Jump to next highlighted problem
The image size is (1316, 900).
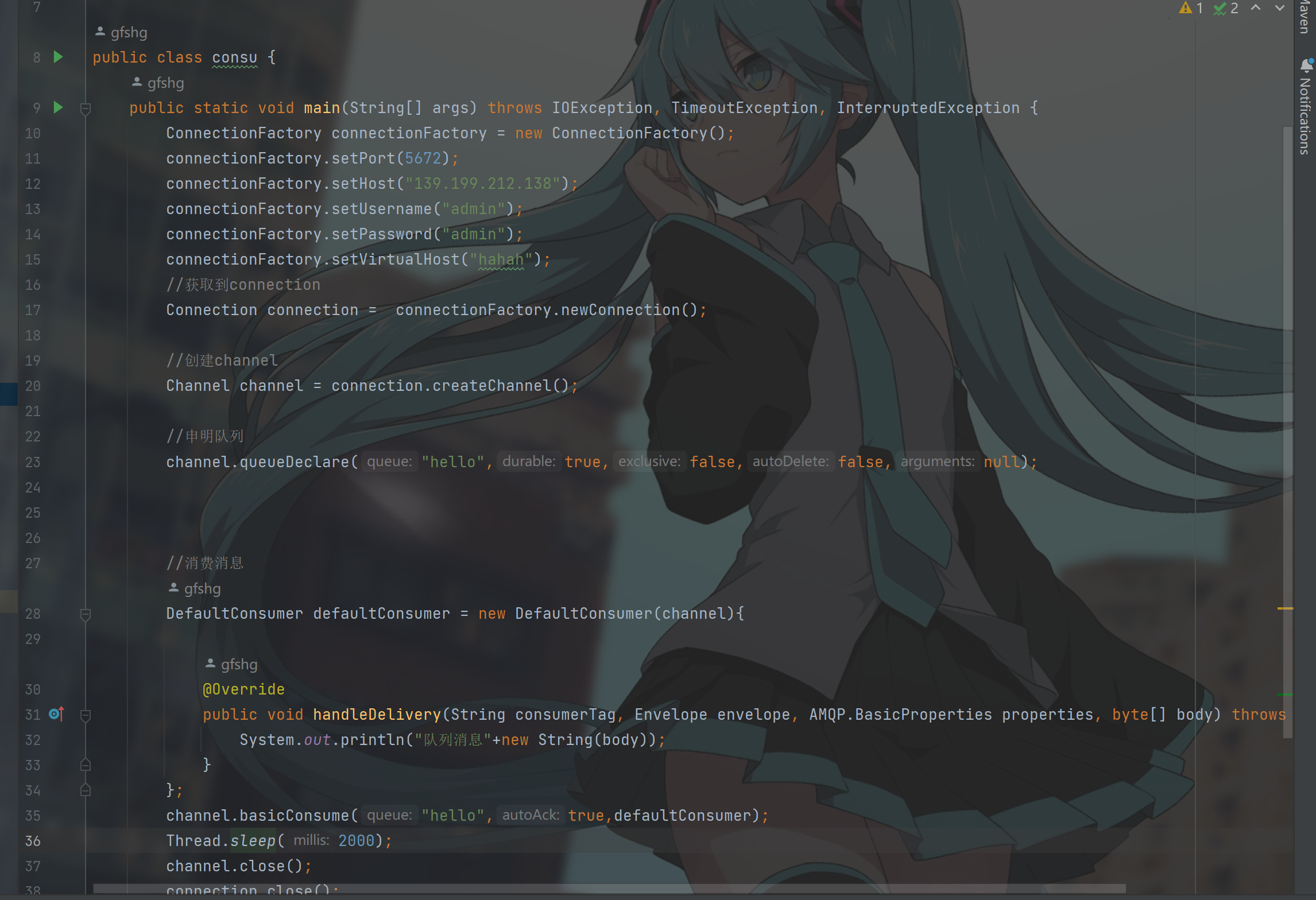point(1280,8)
